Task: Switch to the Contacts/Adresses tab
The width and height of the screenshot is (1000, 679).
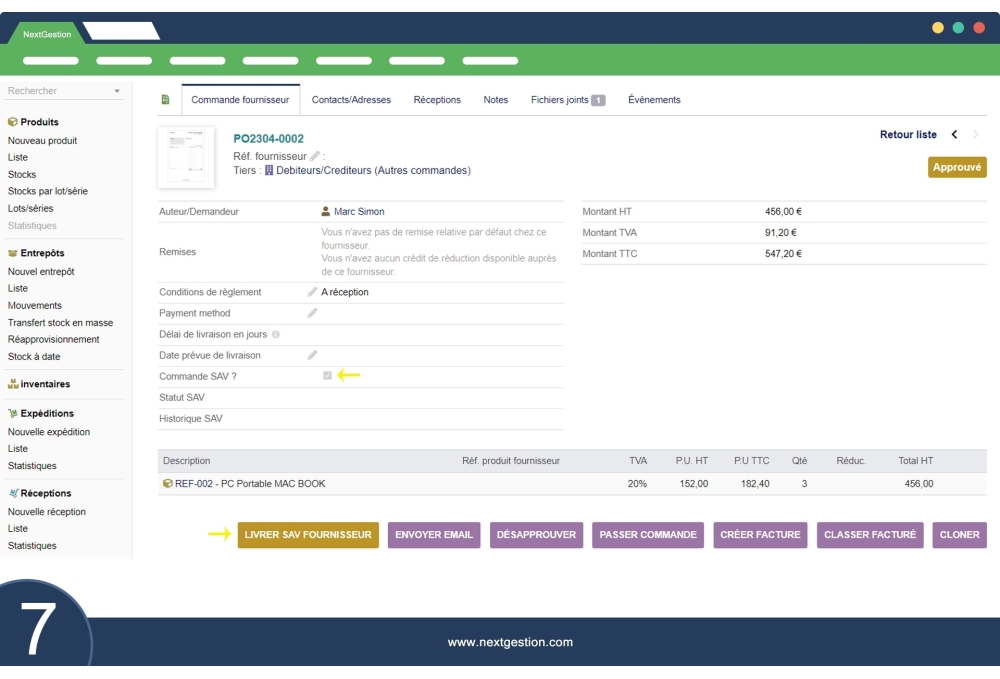Action: pyautogui.click(x=351, y=100)
